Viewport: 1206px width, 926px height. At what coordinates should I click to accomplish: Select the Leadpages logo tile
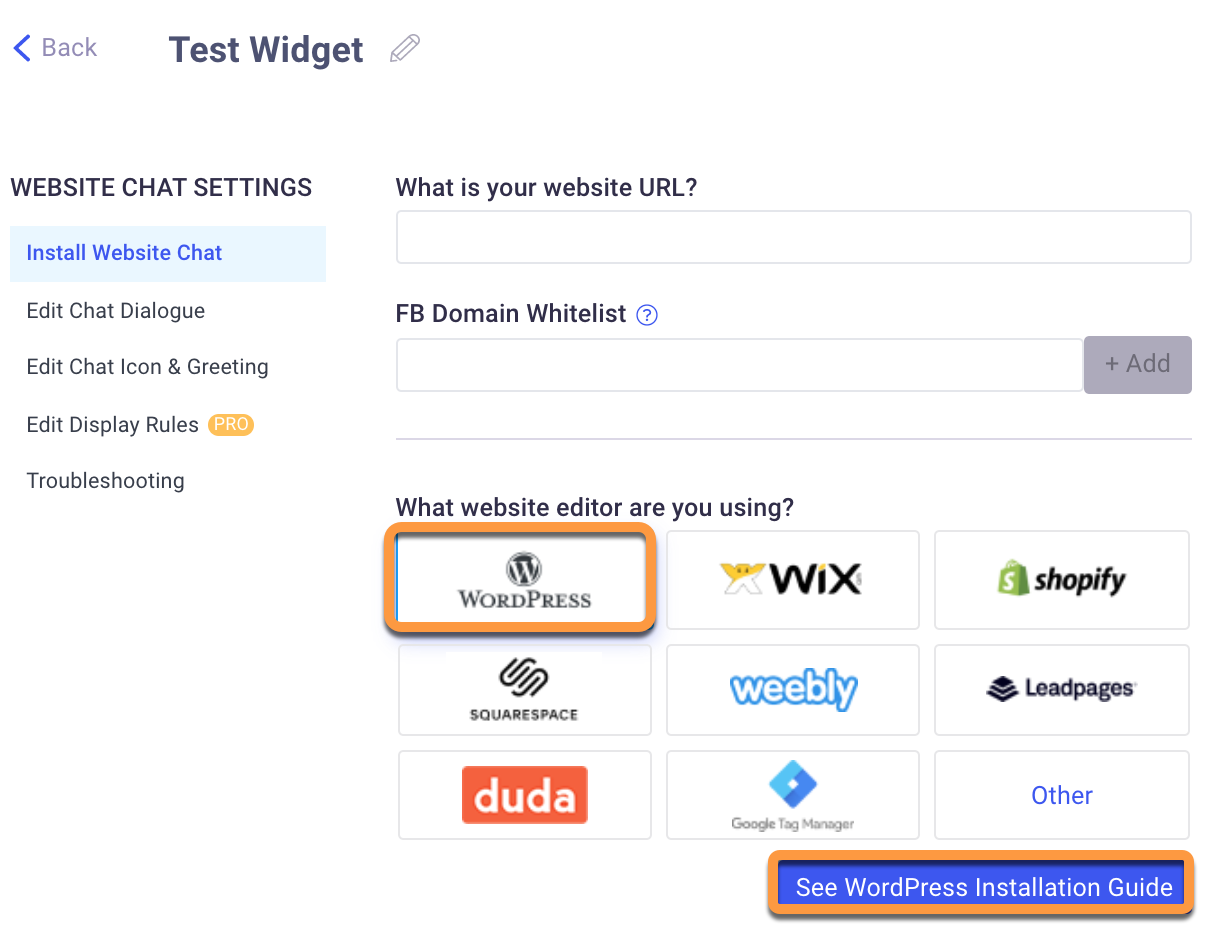point(1061,689)
